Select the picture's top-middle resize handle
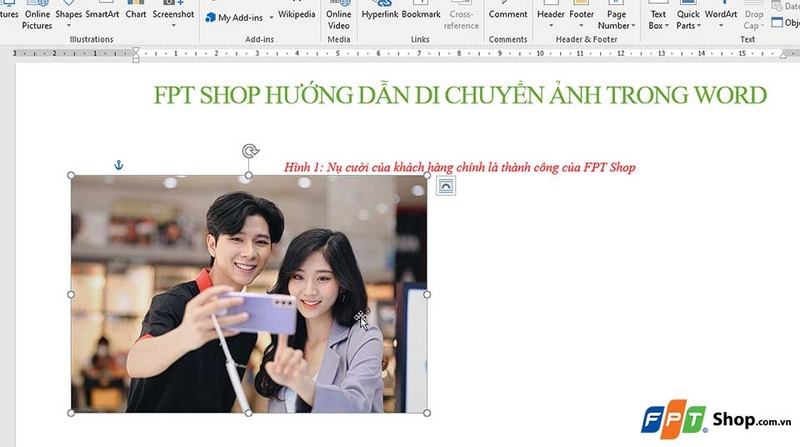 [248, 175]
